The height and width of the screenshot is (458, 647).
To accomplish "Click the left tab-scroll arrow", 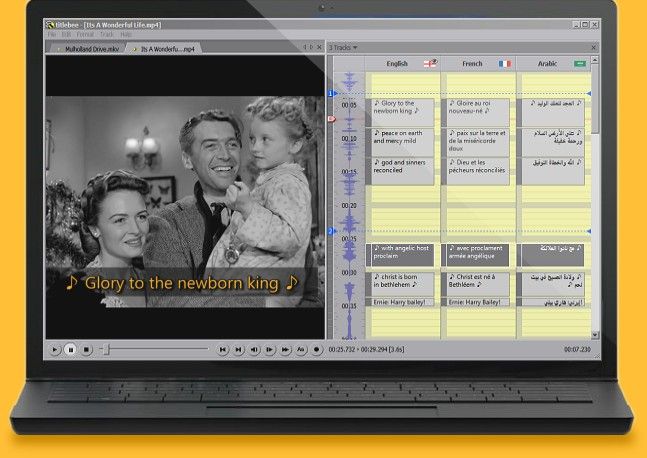I will pyautogui.click(x=305, y=47).
